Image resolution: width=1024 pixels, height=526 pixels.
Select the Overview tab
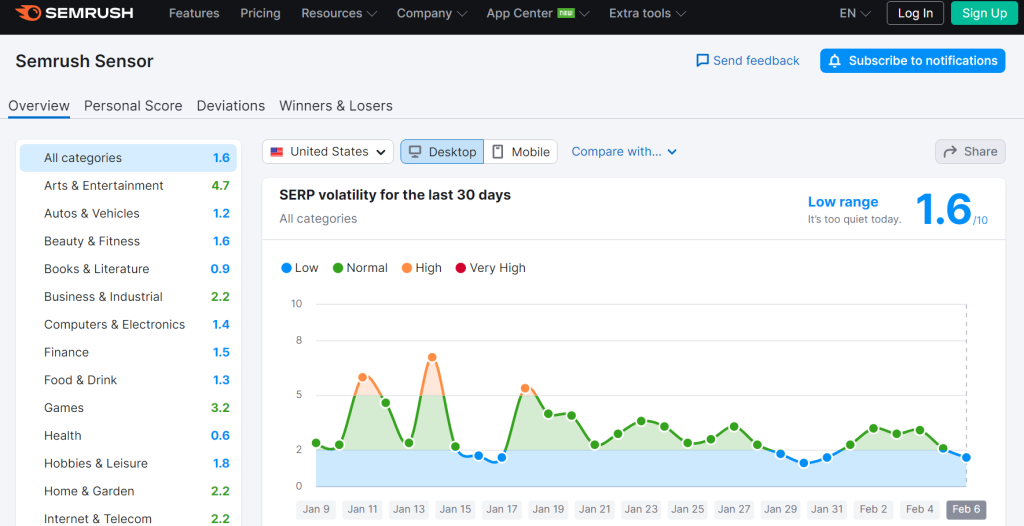(39, 106)
